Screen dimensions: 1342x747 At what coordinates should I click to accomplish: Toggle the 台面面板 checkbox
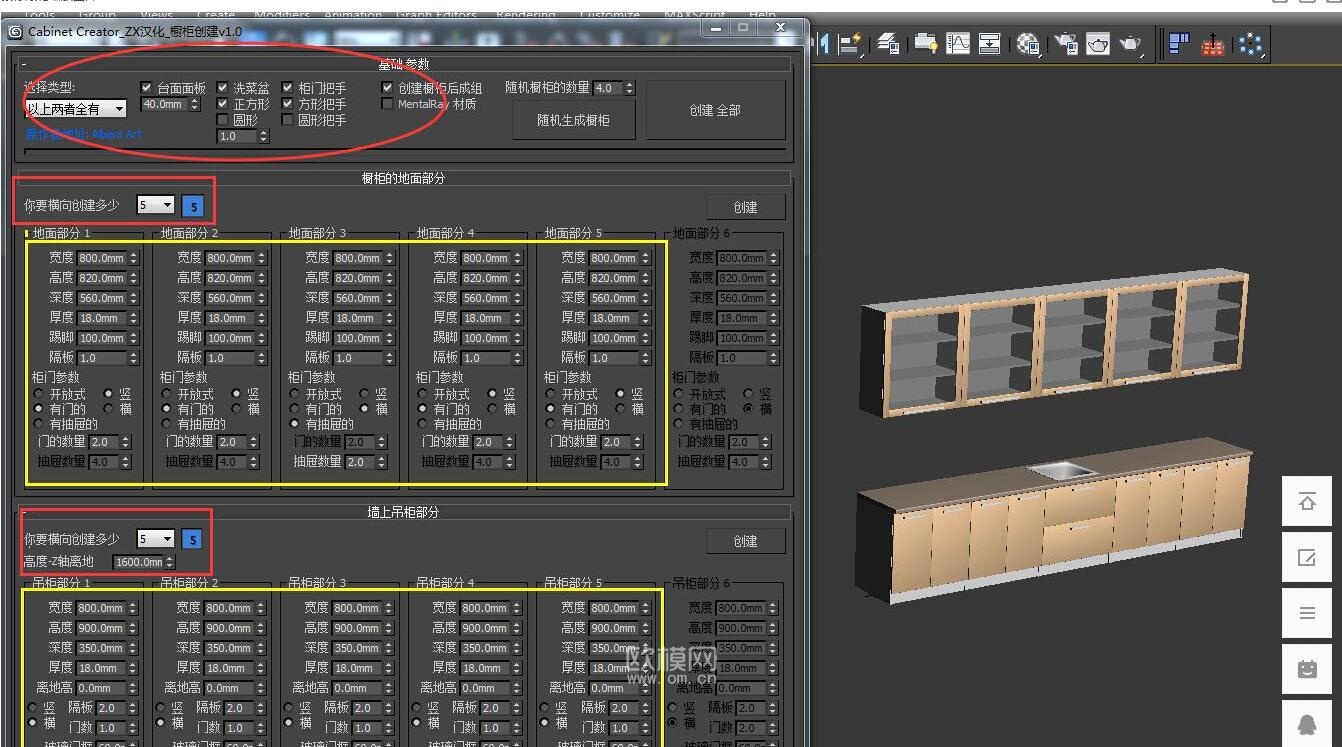click(147, 88)
